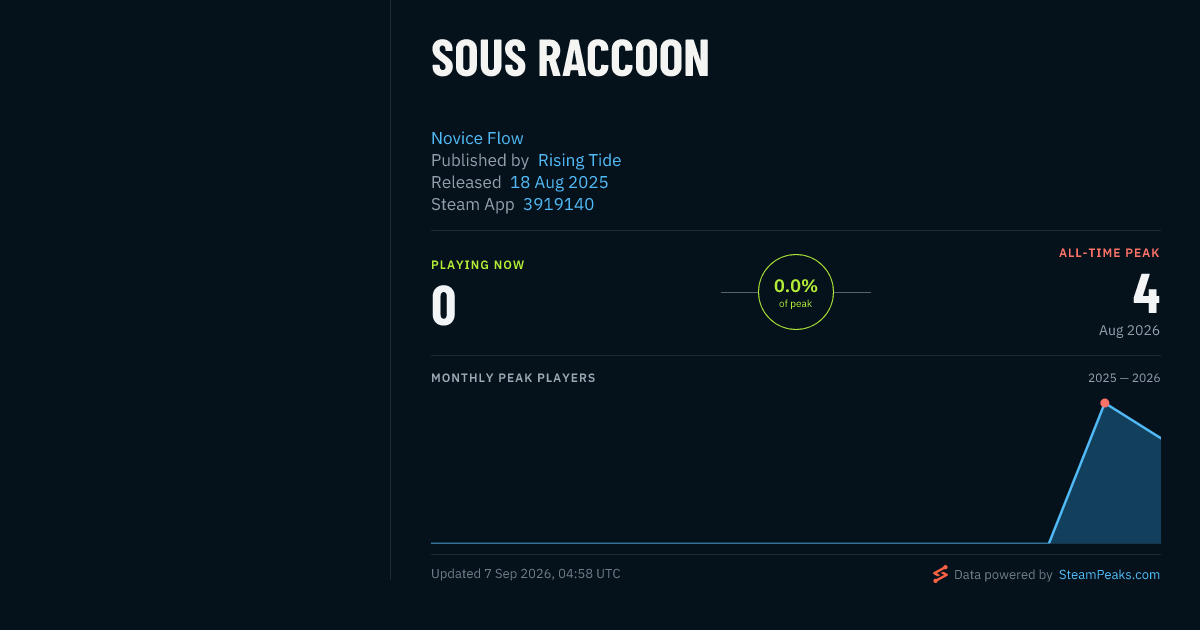Click the SOUS RACCOON title
This screenshot has width=1200, height=630.
coord(570,59)
